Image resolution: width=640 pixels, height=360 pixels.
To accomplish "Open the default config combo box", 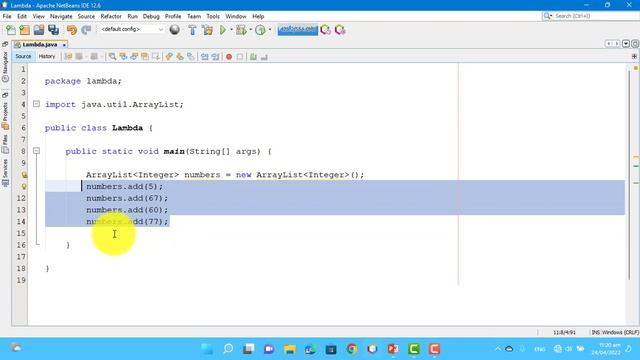I will [131, 29].
